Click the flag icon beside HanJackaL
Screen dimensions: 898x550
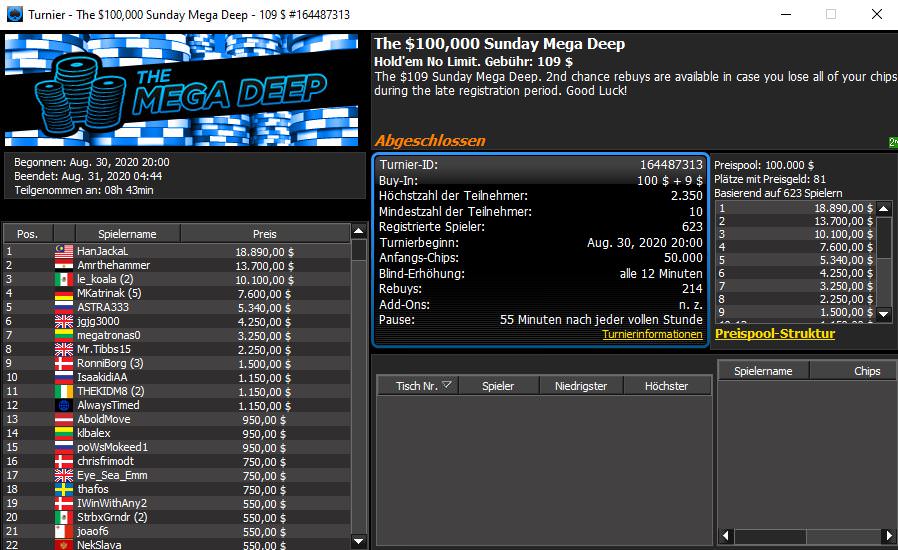pyautogui.click(x=63, y=251)
